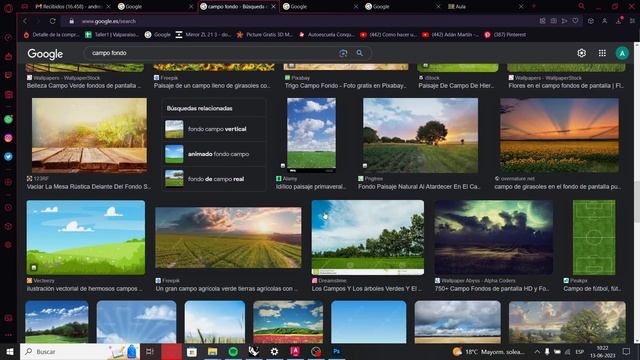640x360 pixels.
Task: Open the Freepik agricultural field image
Action: (228, 238)
